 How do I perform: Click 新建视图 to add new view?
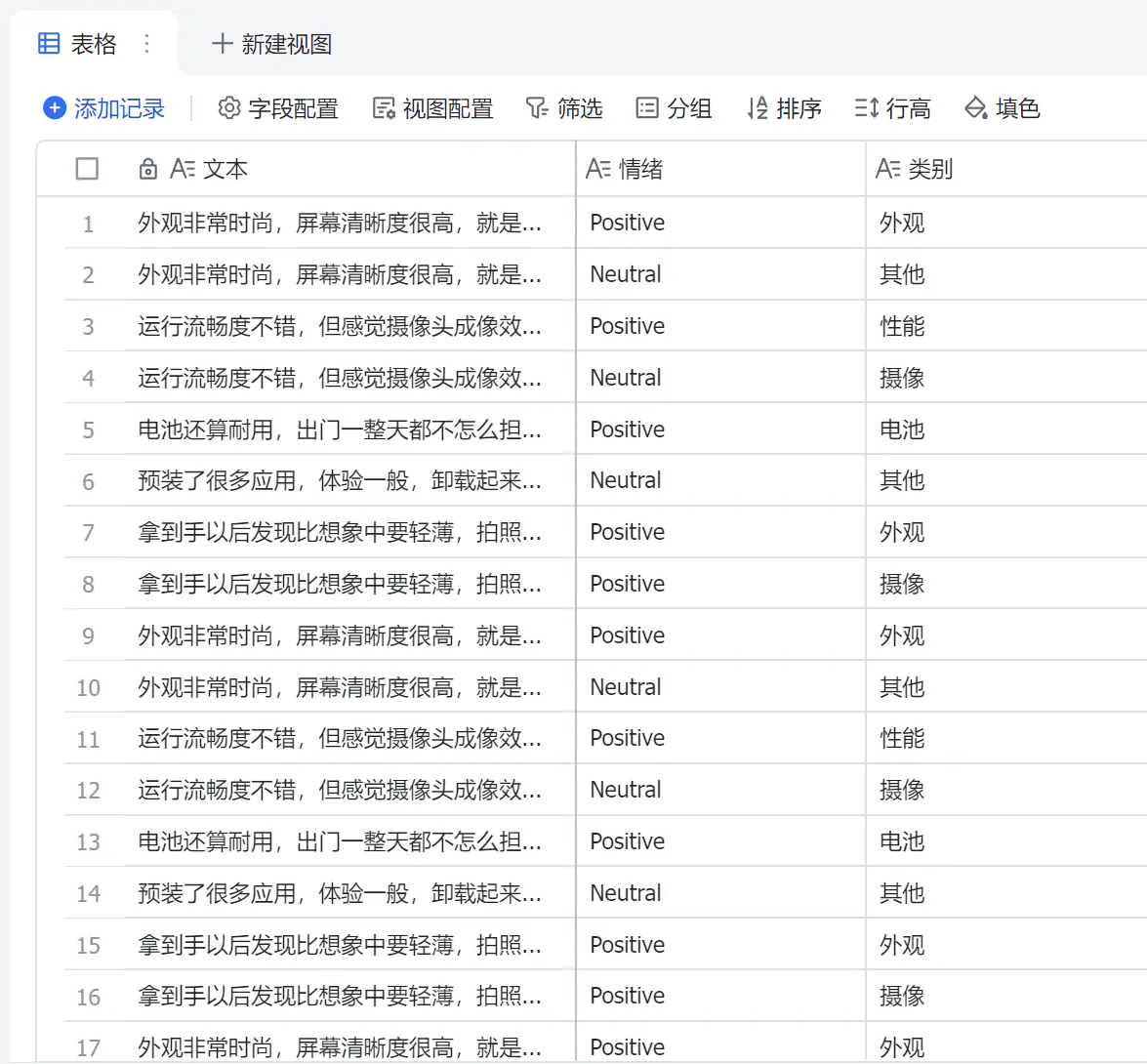click(272, 44)
